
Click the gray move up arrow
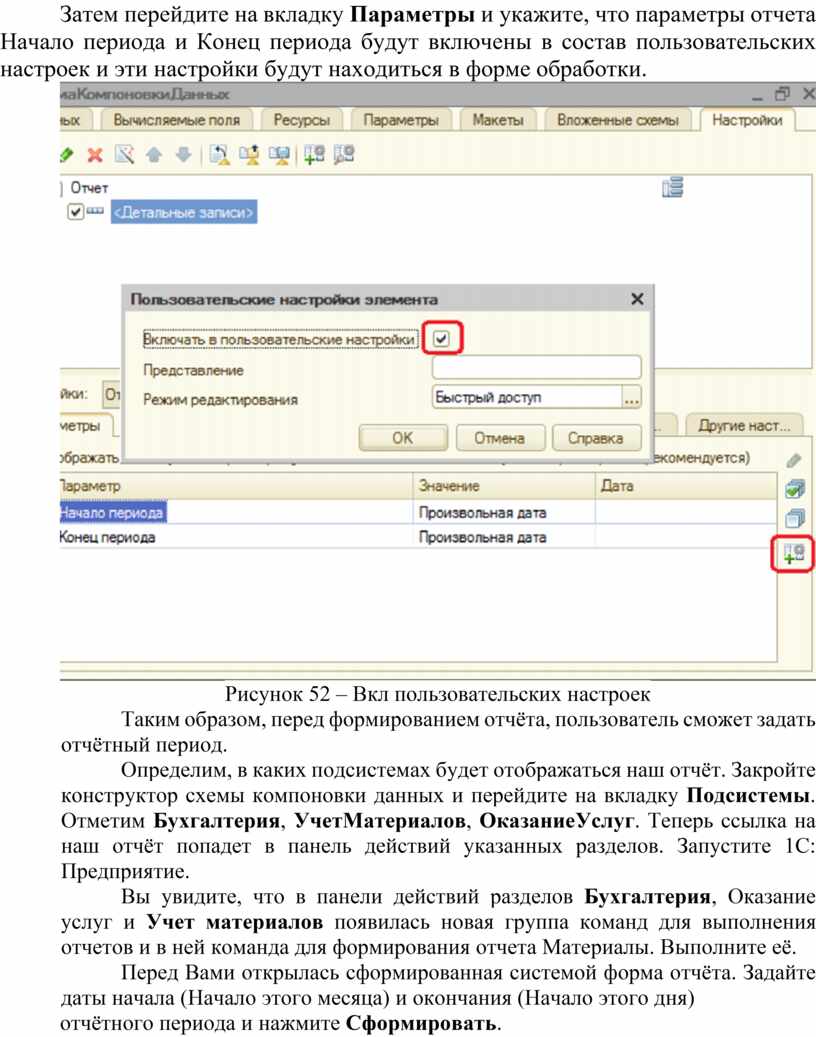click(x=154, y=155)
